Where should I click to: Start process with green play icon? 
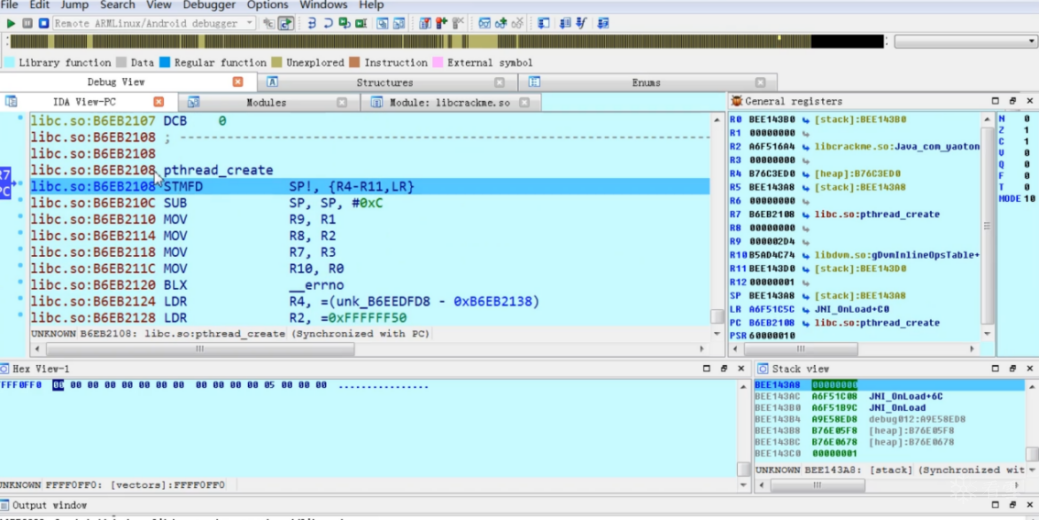coord(11,23)
